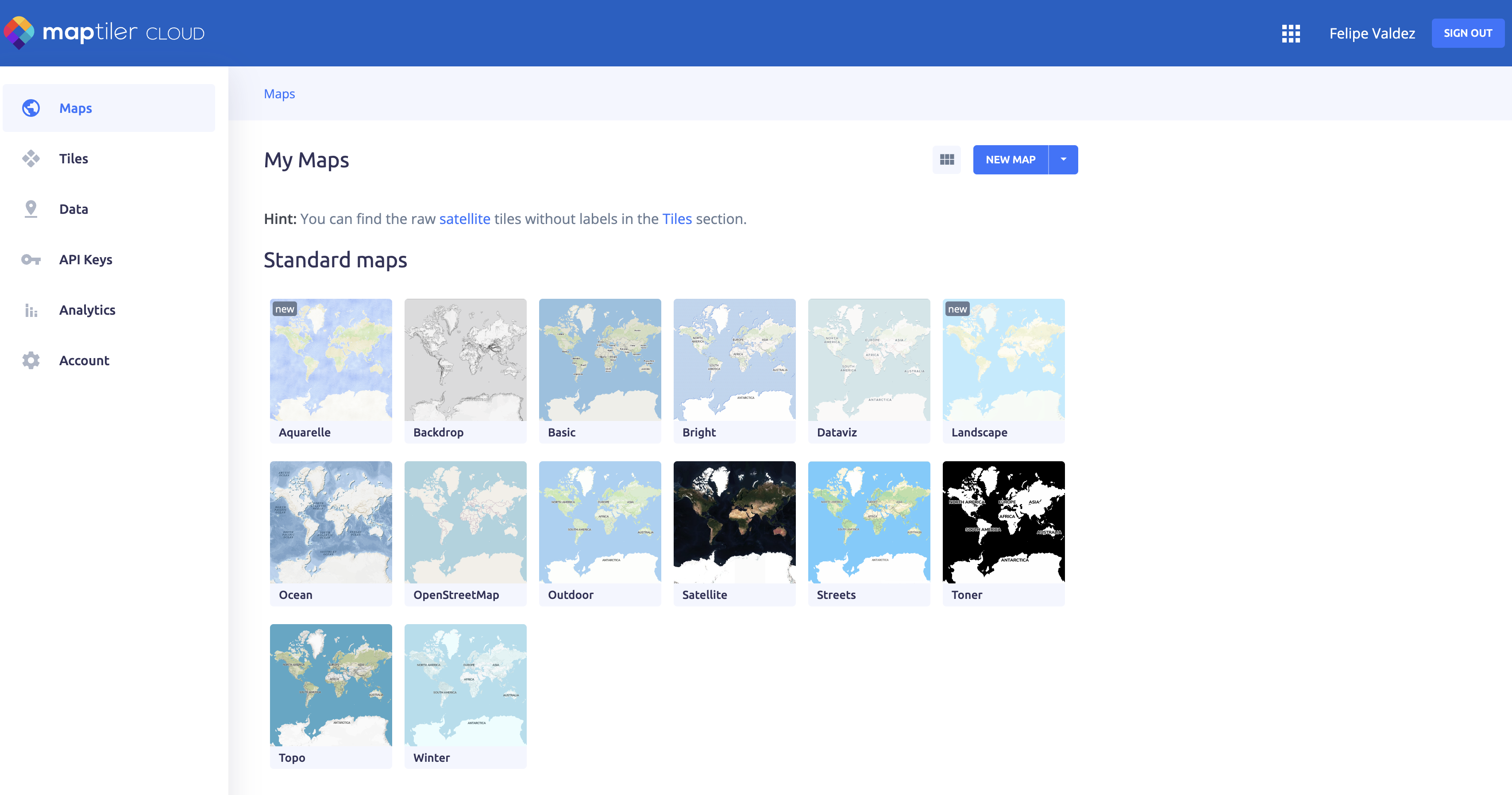
Task: Open the Felipe Valdez user name
Action: point(1372,34)
